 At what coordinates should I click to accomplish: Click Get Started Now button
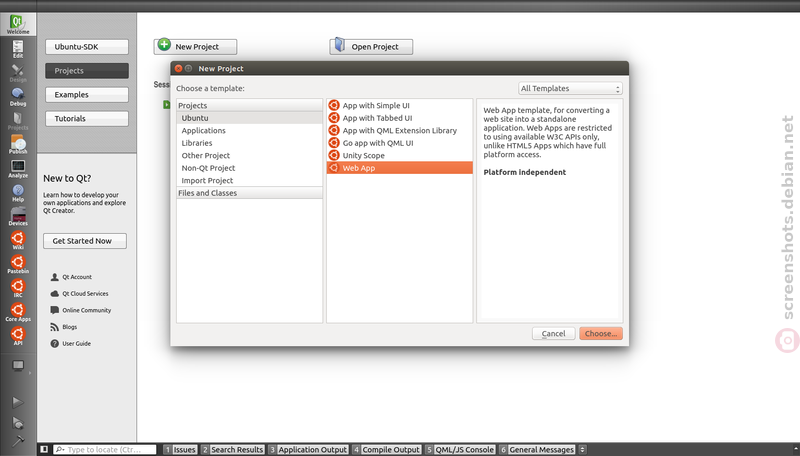(x=85, y=241)
